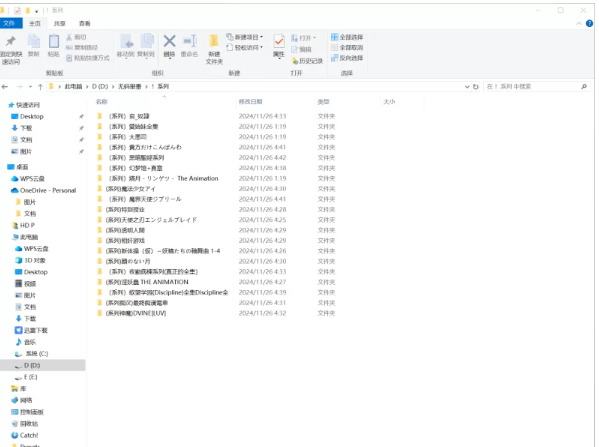Select 此电脑 in navigation pane
599x447 pixels.
[x=25, y=237]
